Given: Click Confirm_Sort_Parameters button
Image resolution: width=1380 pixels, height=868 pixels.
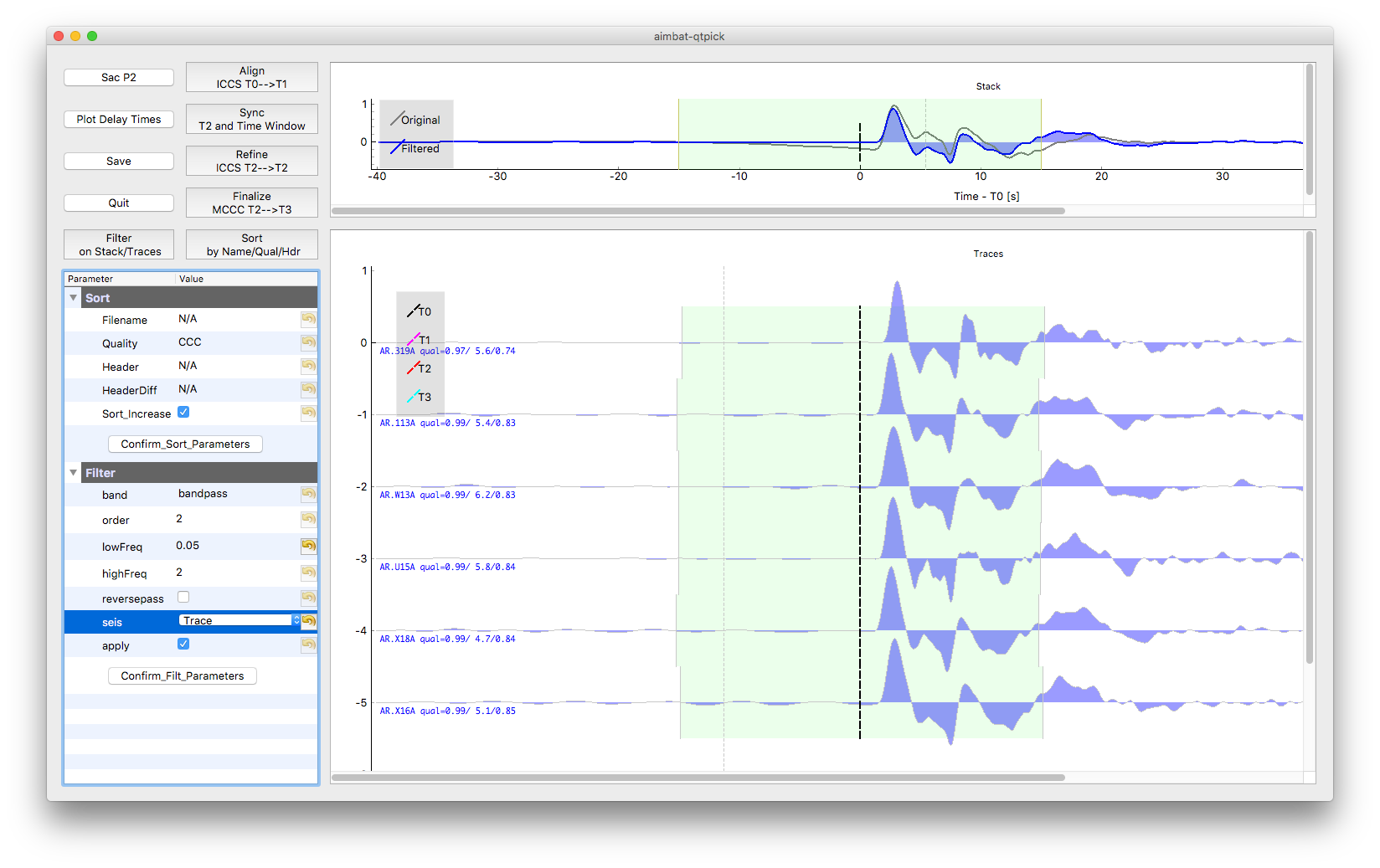Looking at the screenshot, I should pos(185,444).
